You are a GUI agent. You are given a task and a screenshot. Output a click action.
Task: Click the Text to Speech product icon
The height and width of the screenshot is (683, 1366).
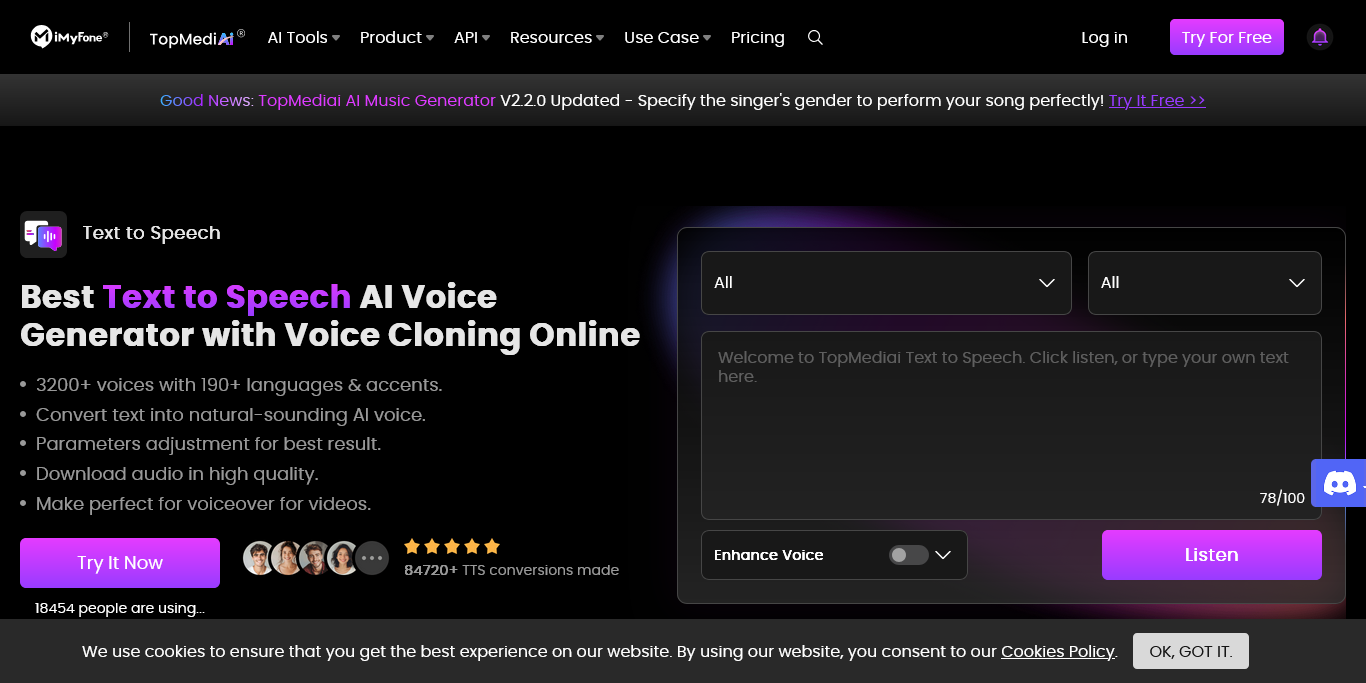[43, 234]
